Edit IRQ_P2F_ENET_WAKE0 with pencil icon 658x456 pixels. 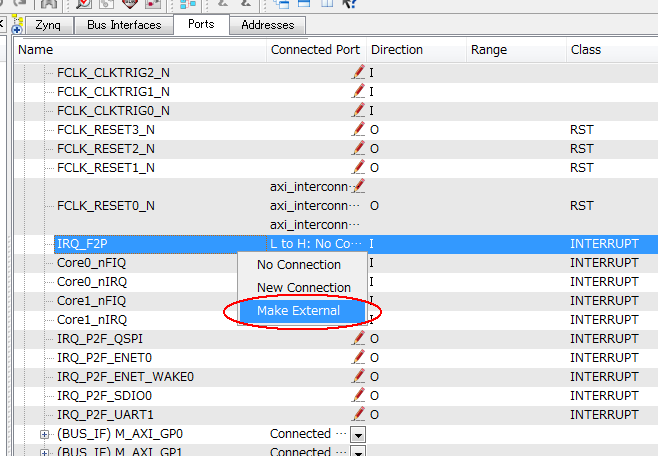pyautogui.click(x=358, y=377)
